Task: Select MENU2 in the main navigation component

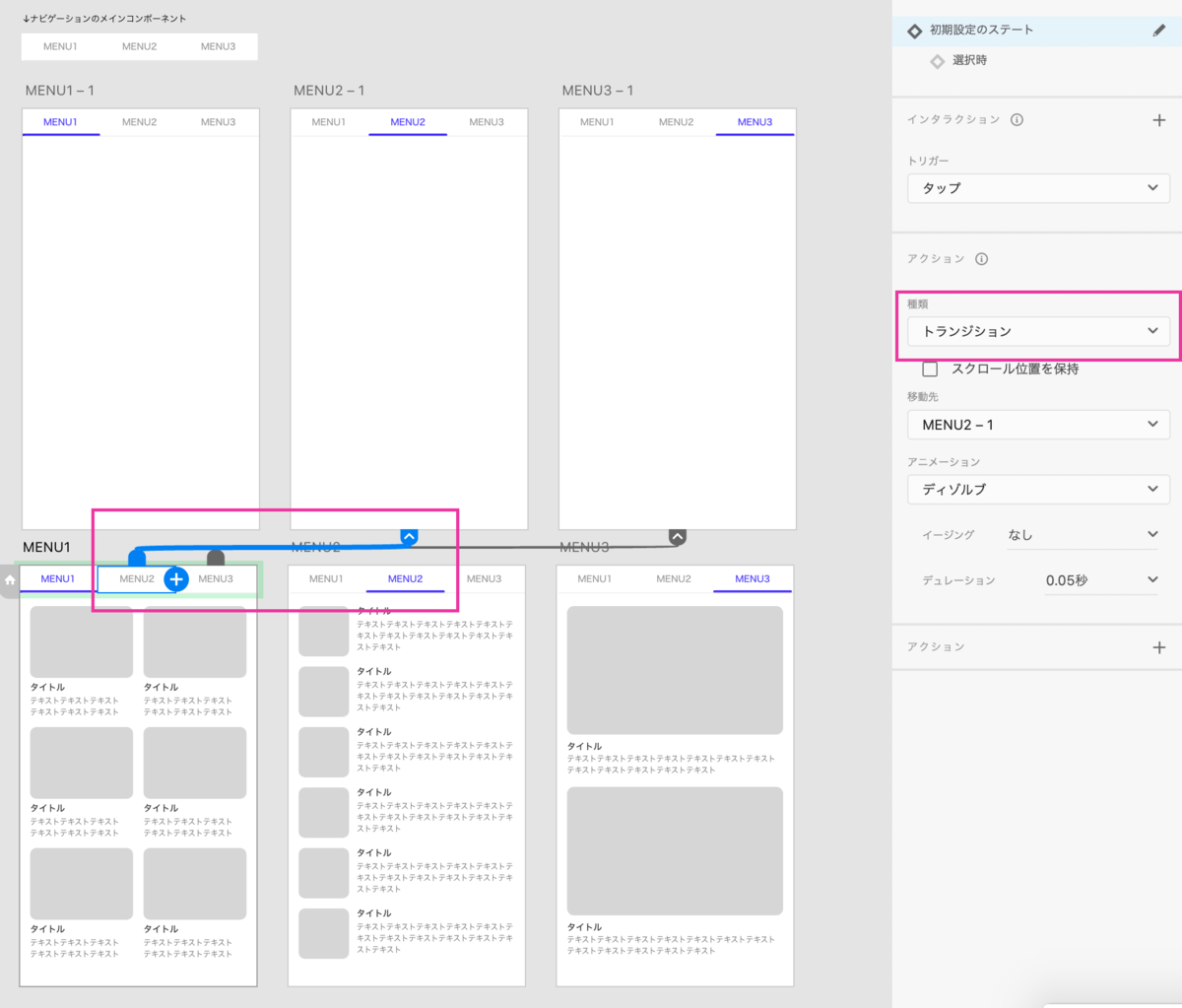Action: tap(139, 46)
